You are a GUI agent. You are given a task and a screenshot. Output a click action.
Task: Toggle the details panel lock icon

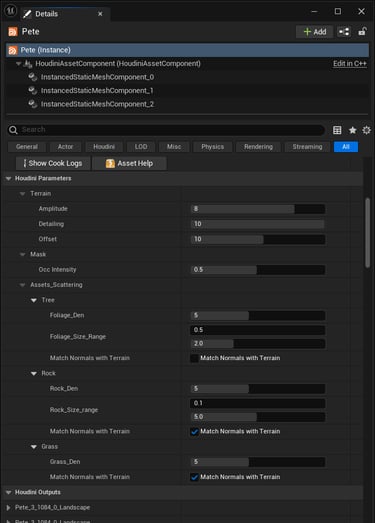362,32
